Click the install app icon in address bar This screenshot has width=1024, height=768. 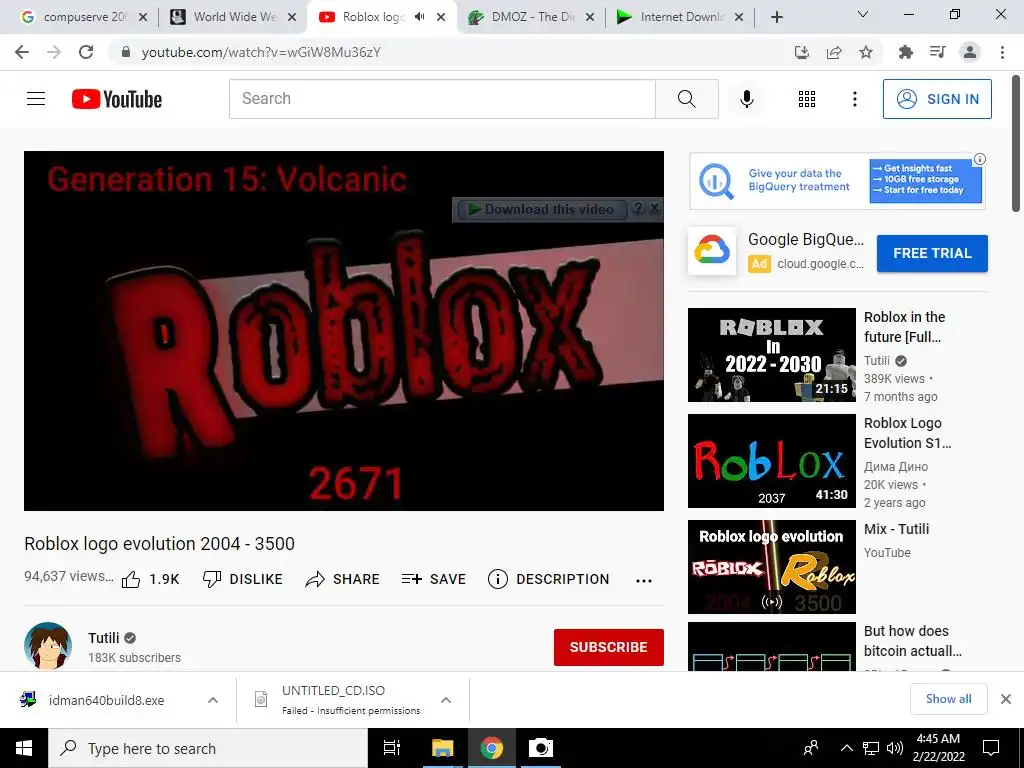[x=801, y=52]
